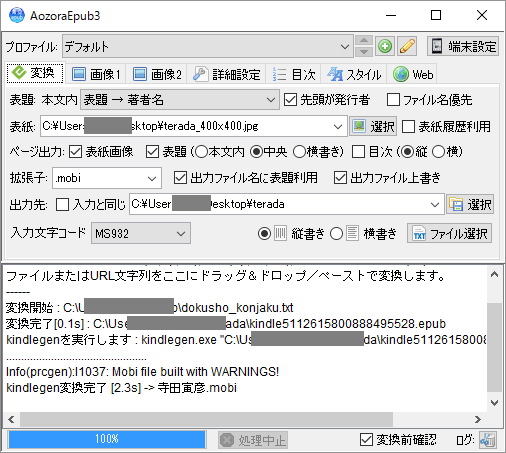Toggle 出力ファイル名に表題利用 checkbox

tap(180, 178)
